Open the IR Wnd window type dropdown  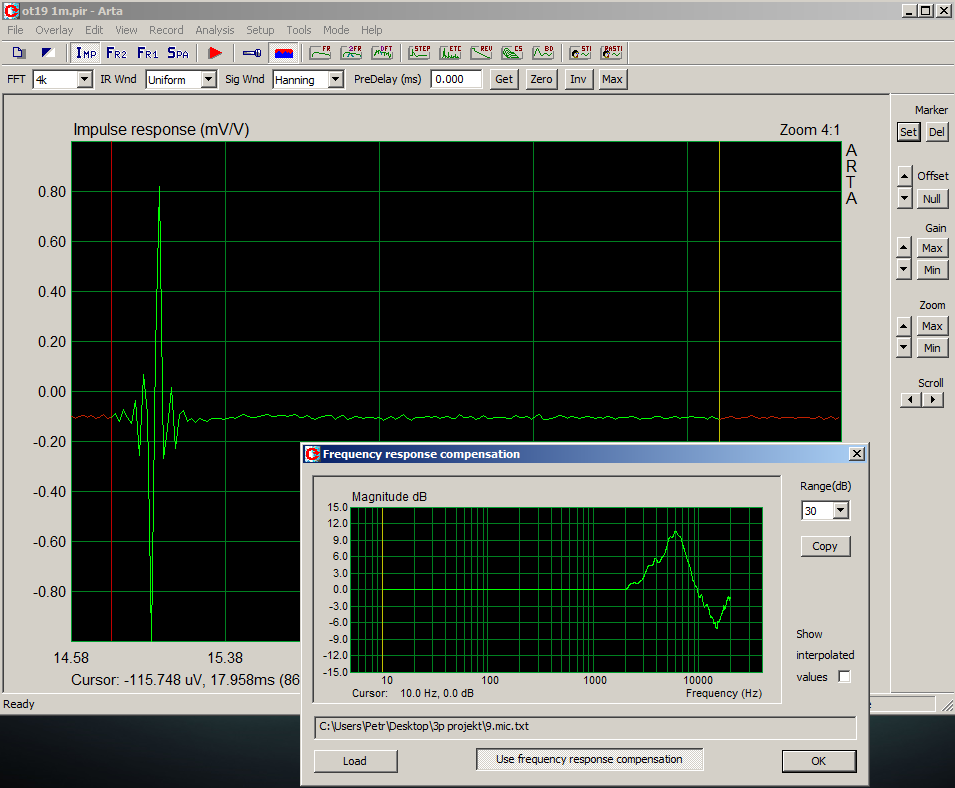click(x=209, y=79)
